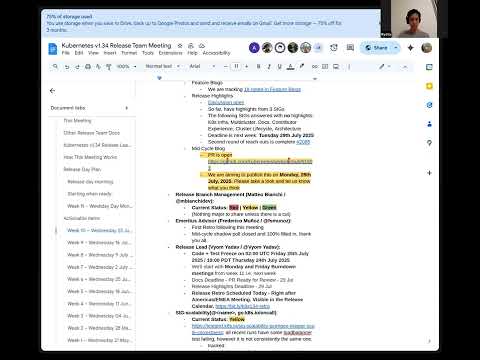This screenshot has width=480, height=360.
Task: Select 'Week 7 - Wednesday 2 July' outline entry
Action: [x=100, y=267]
